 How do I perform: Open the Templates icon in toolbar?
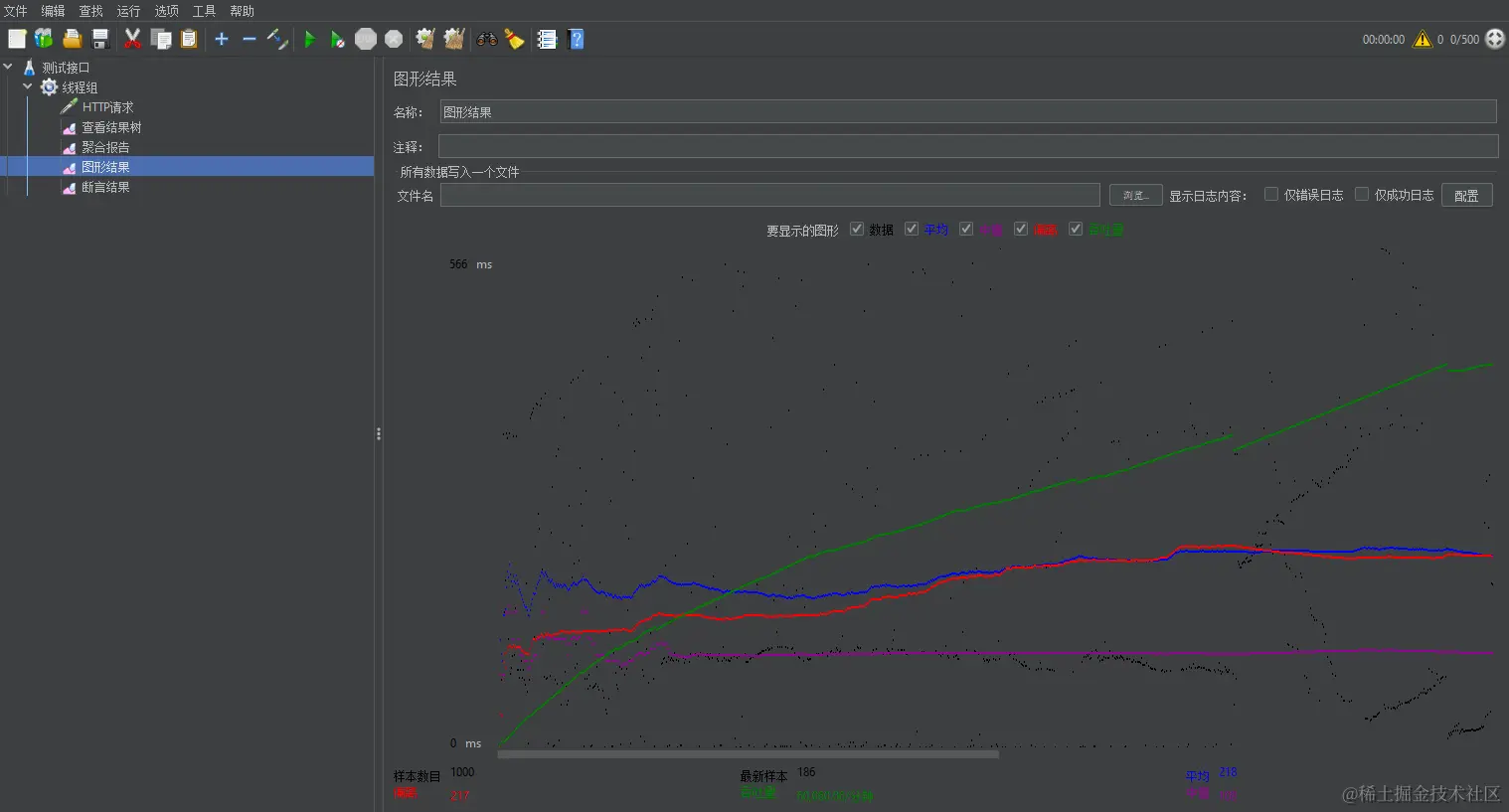[44, 39]
